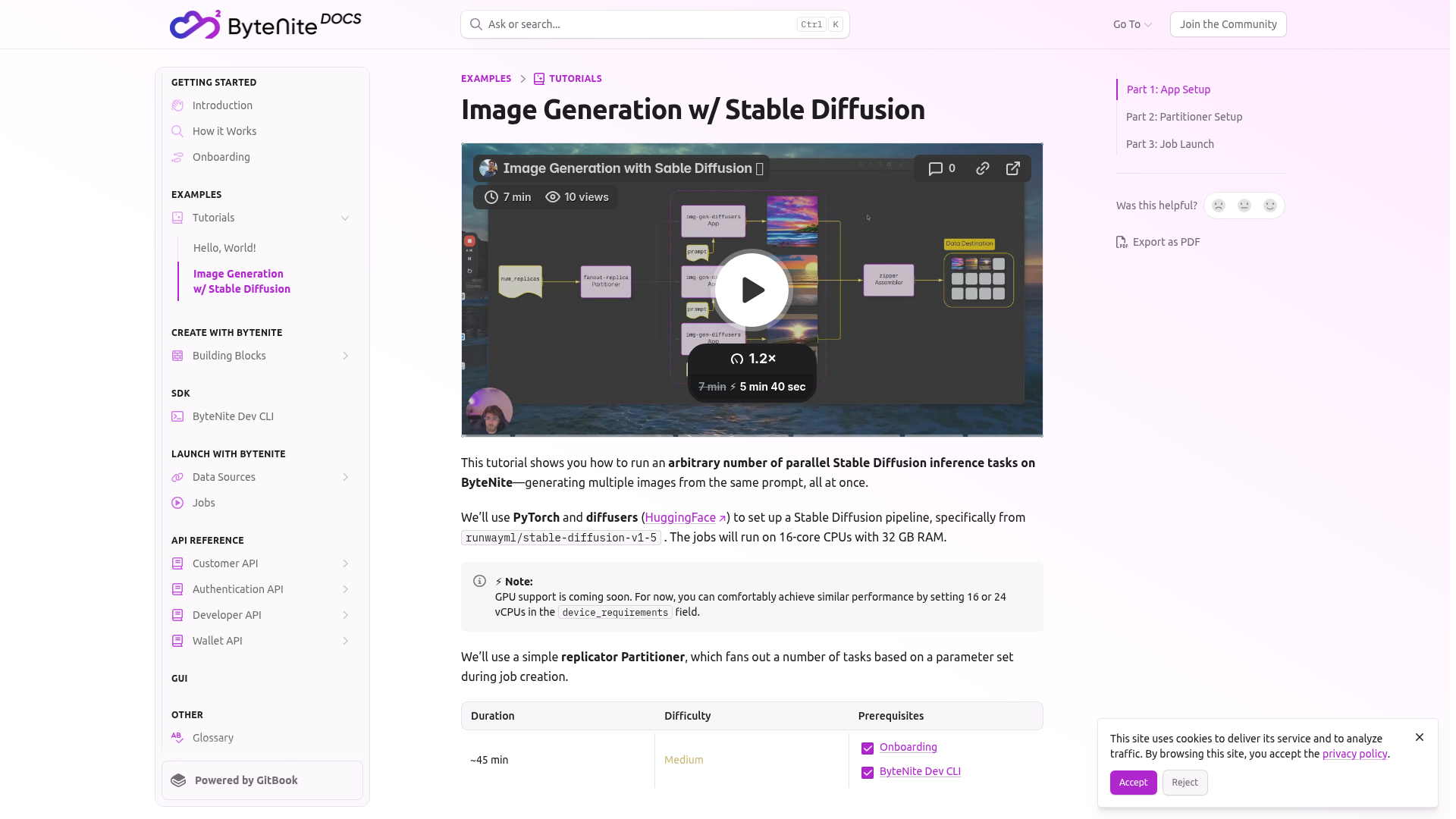Screen dimensions: 1456x819
Task: Expand the Wallet API section
Action: 345,641
